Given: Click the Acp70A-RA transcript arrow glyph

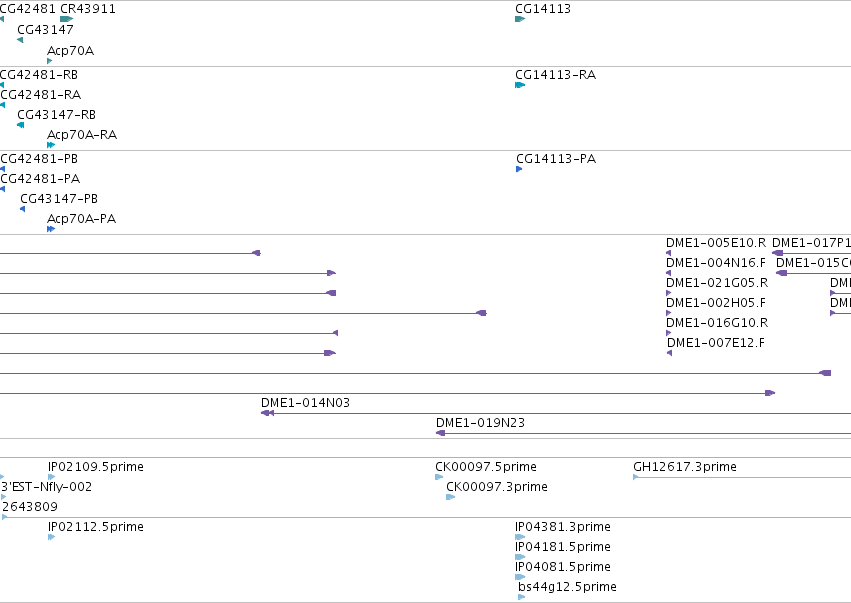Looking at the screenshot, I should (51, 145).
